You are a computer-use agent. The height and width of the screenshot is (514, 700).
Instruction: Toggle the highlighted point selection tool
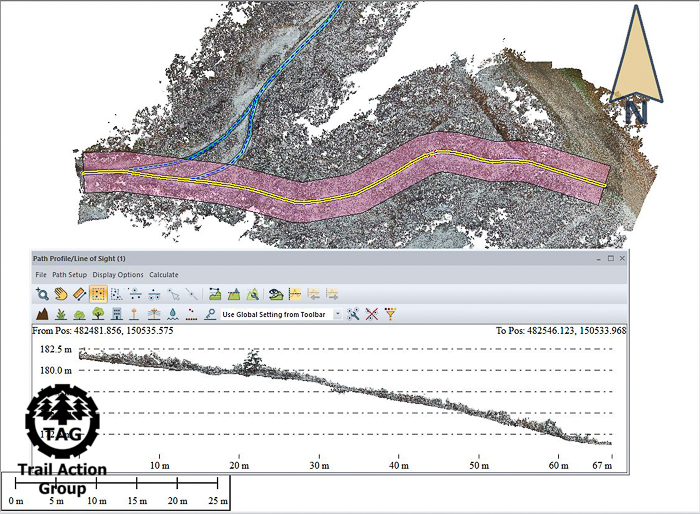(99, 294)
